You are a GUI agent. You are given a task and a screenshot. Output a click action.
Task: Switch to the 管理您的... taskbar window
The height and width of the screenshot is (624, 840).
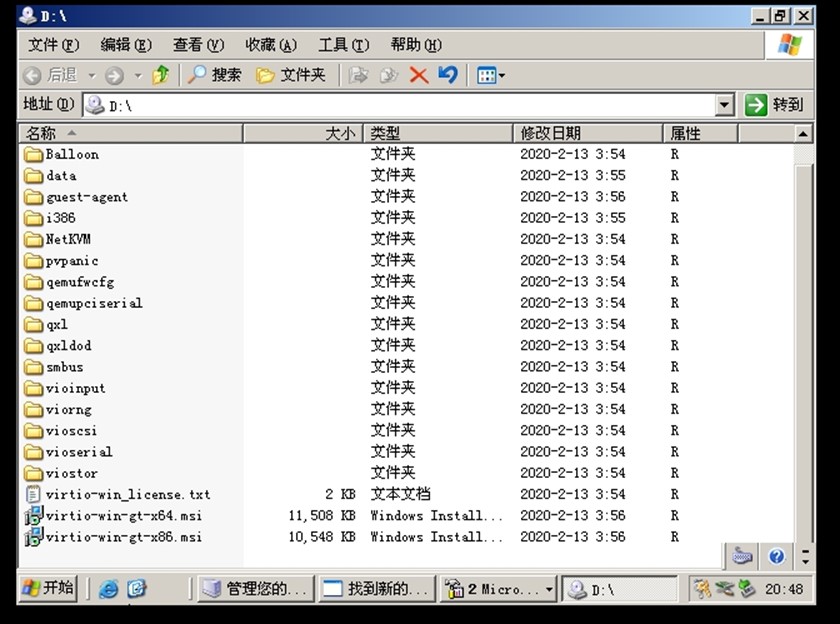(x=256, y=589)
